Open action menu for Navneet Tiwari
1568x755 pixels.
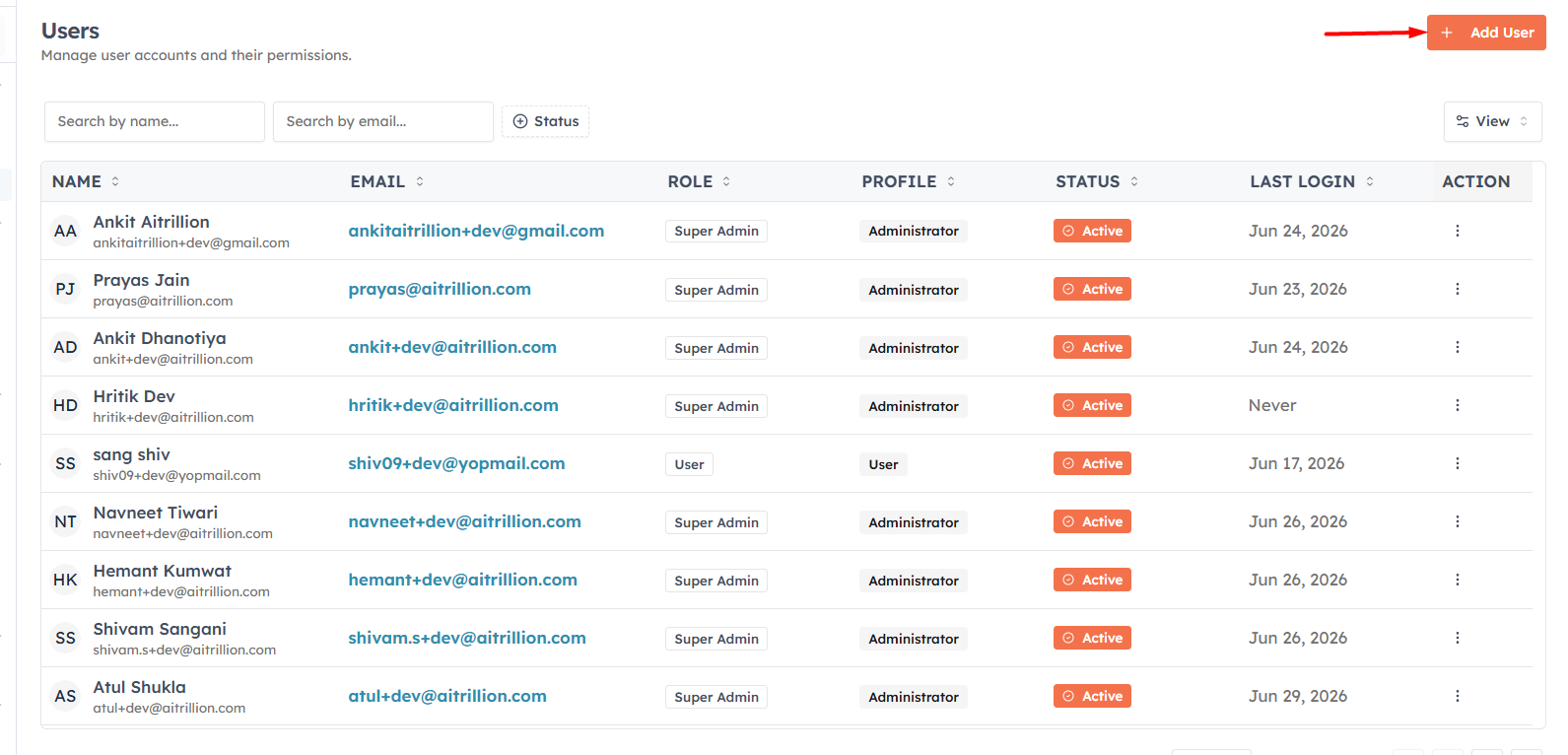coord(1457,521)
